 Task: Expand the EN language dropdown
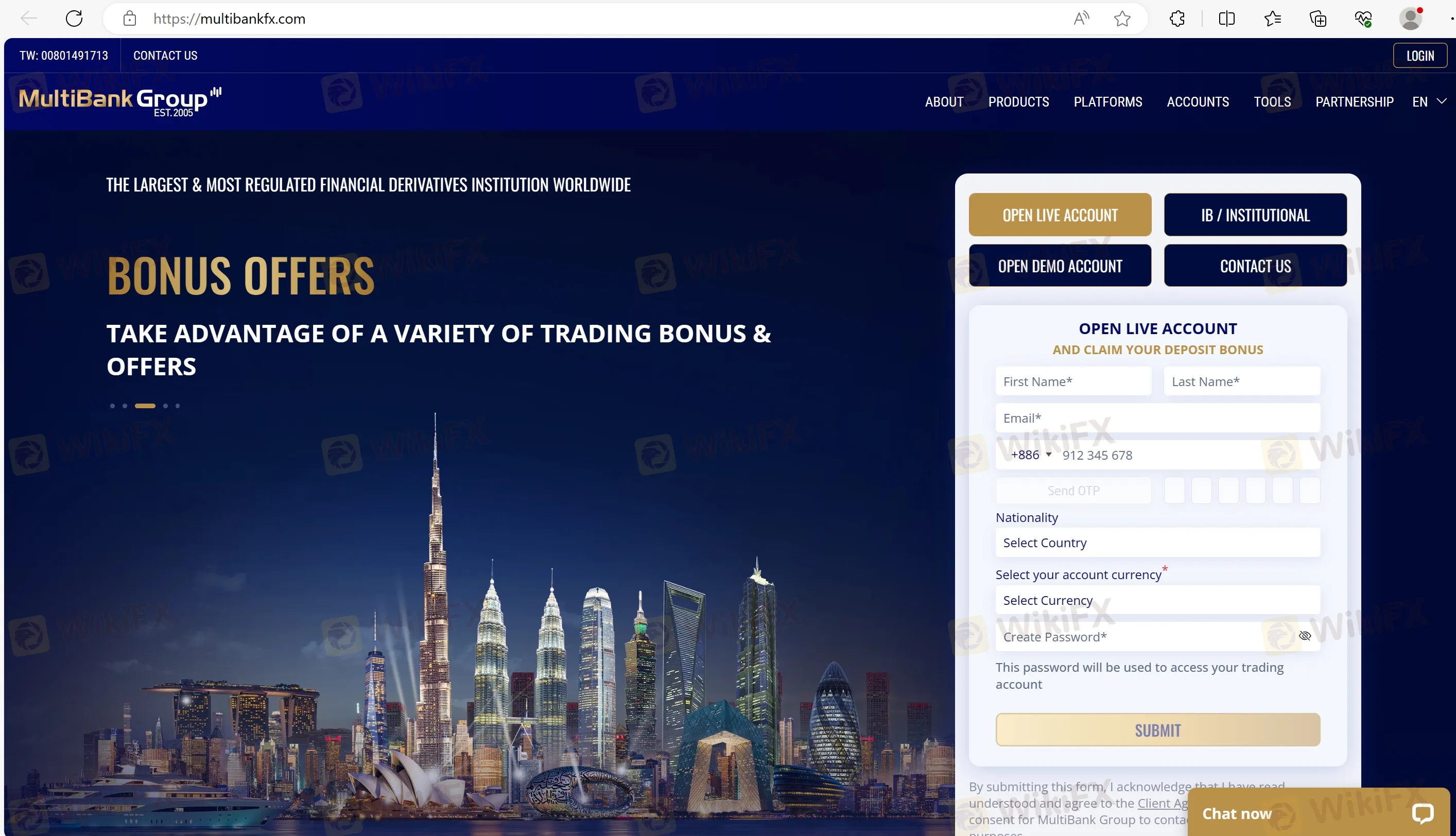tap(1431, 101)
